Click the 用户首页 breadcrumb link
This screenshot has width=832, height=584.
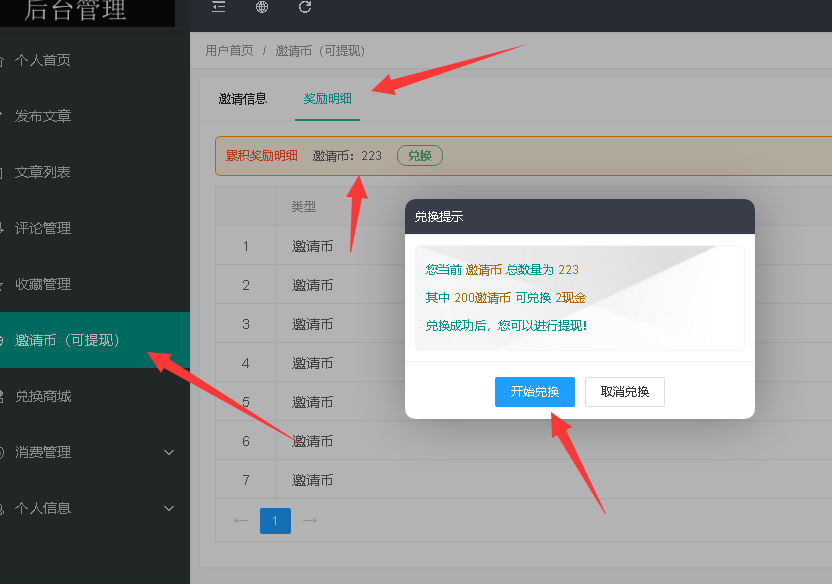(x=229, y=50)
